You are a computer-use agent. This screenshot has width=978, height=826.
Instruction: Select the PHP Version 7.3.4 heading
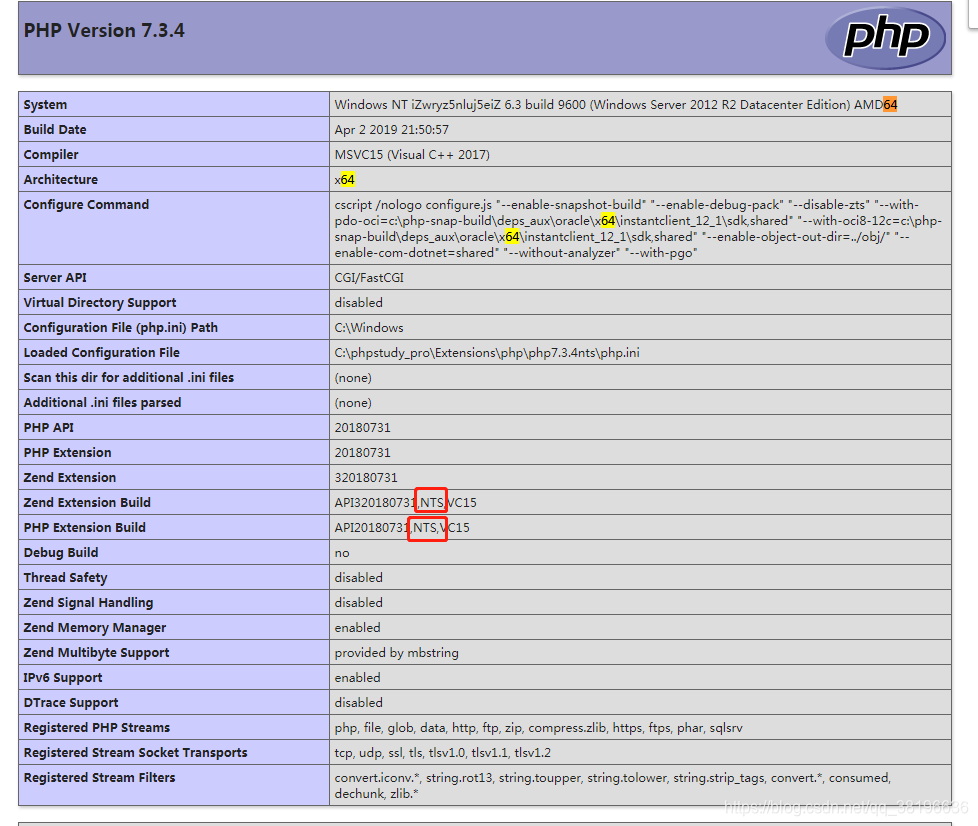coord(103,30)
